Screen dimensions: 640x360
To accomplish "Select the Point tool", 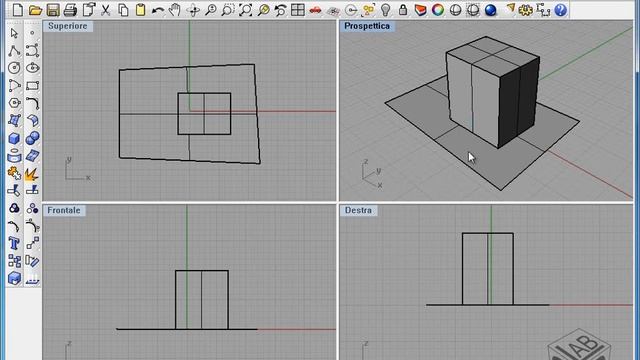I will click(32, 33).
